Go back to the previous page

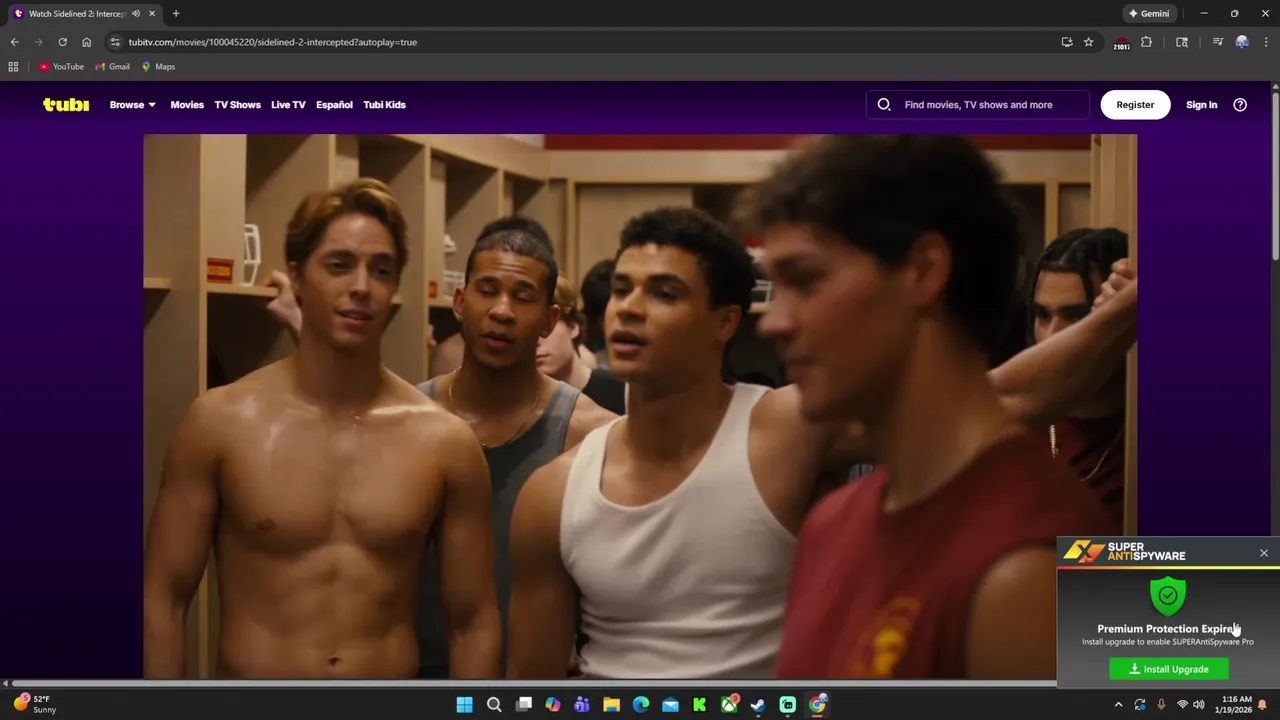(14, 42)
